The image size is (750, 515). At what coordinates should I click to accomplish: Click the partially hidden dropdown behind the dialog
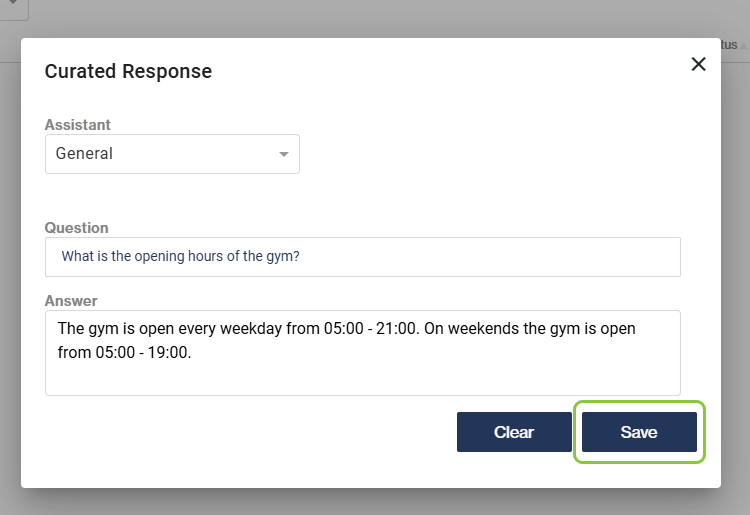(x=14, y=9)
